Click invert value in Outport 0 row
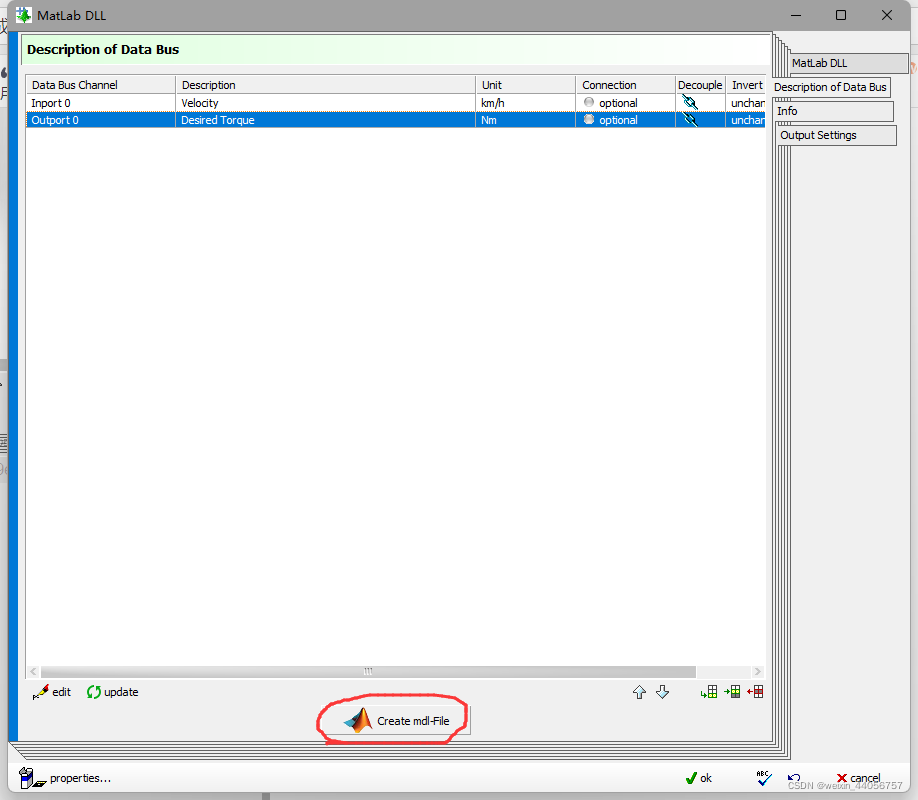The height and width of the screenshot is (800, 918). pos(746,119)
